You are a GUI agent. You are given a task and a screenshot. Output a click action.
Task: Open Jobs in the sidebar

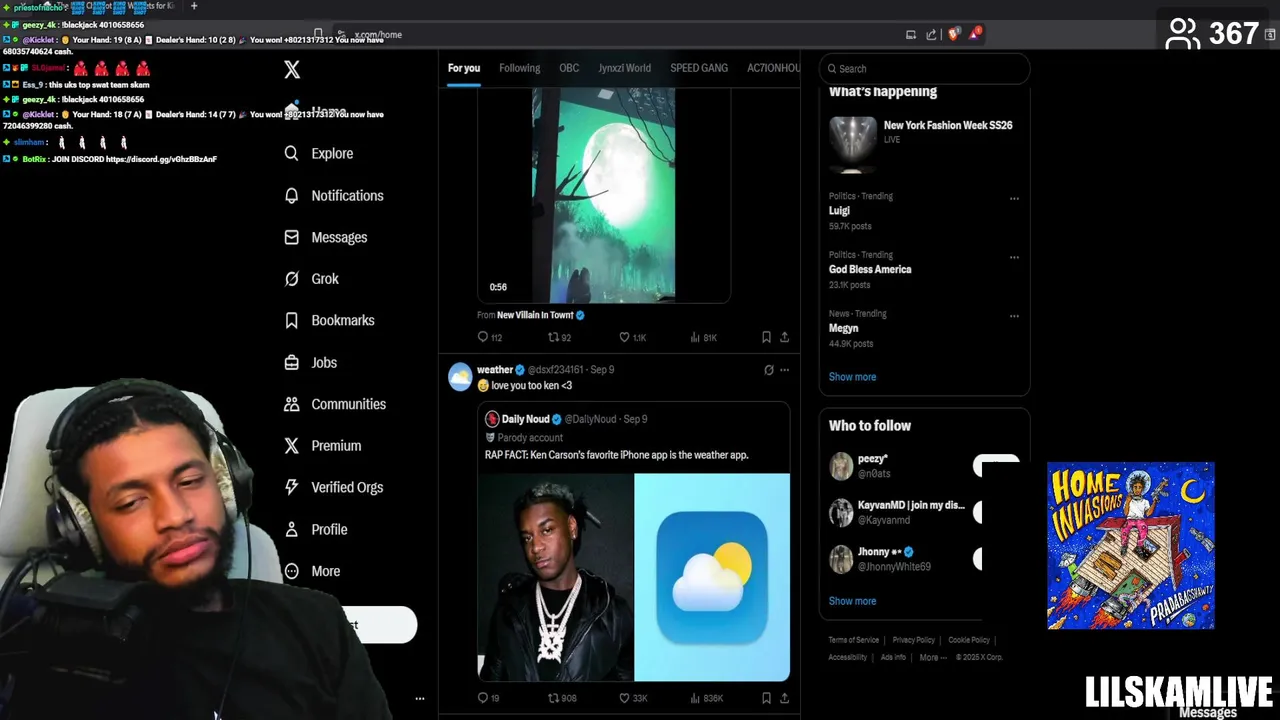click(x=311, y=362)
